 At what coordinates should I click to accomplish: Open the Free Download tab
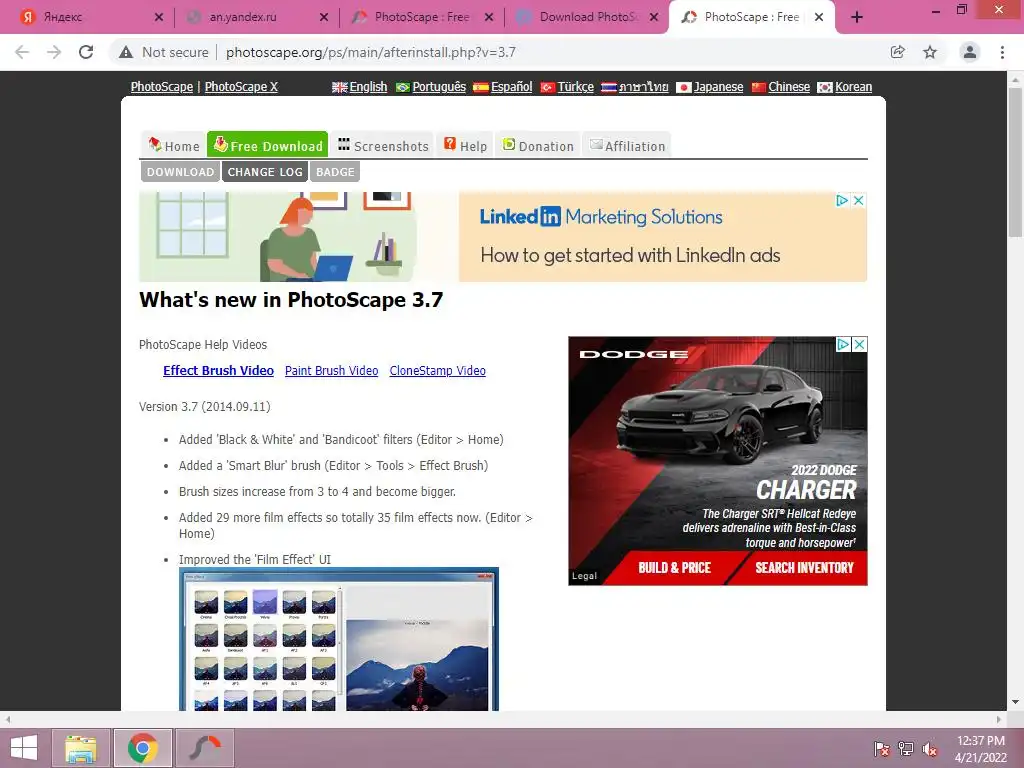click(268, 145)
